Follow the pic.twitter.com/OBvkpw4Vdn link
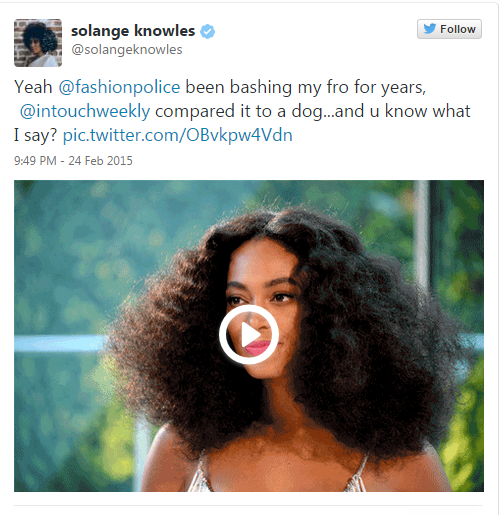499x515 pixels. tap(178, 135)
